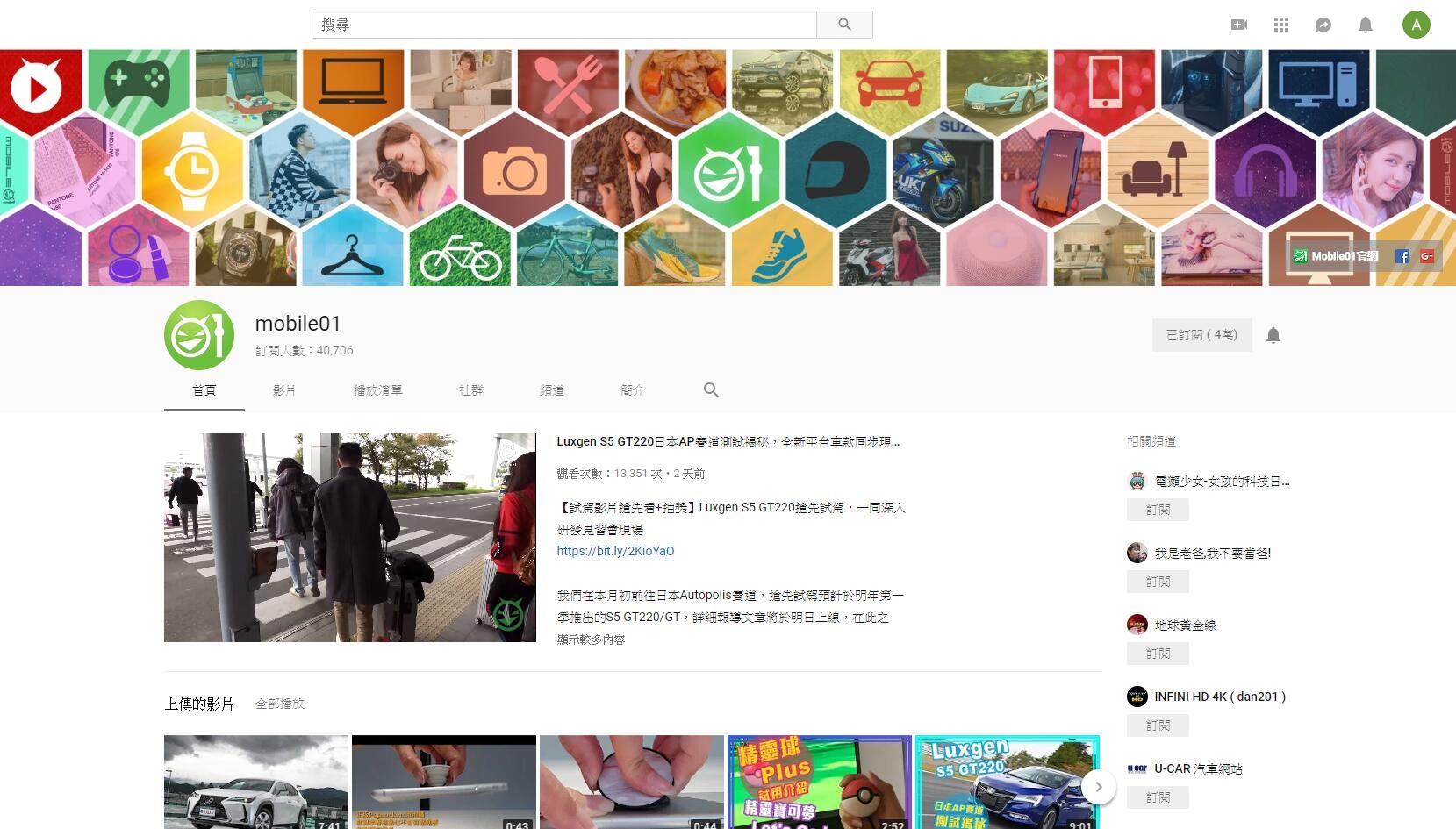Select the 首頁 tab

point(204,390)
